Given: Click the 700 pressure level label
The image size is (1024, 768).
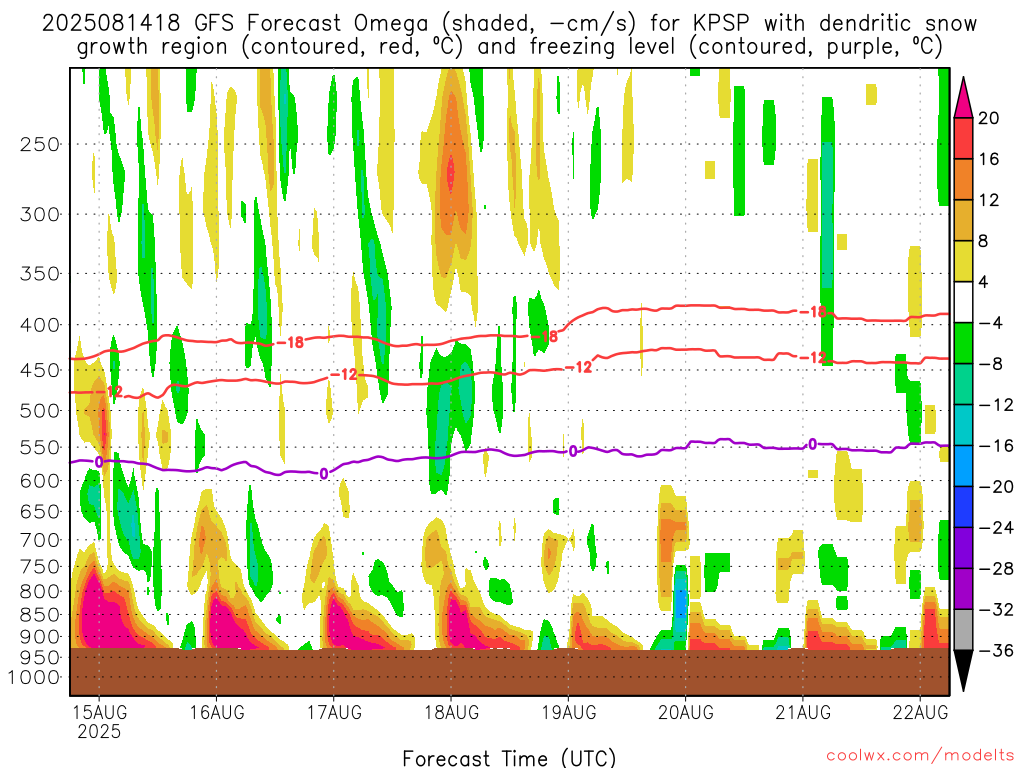Looking at the screenshot, I should coord(40,540).
